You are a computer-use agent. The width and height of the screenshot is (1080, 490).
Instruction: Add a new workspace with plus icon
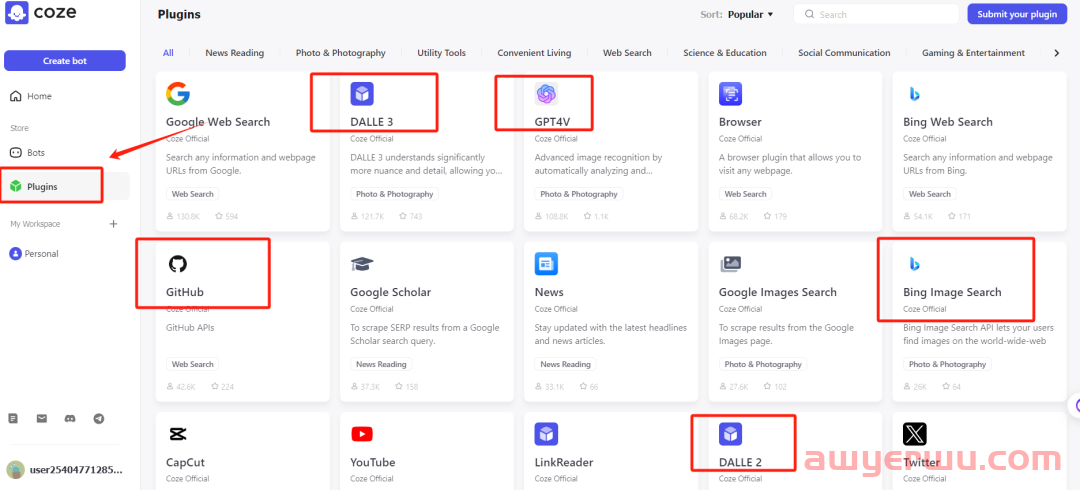point(114,224)
